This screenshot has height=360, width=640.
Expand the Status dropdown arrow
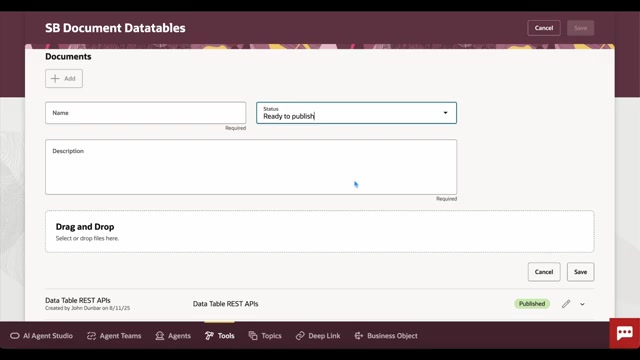445,113
